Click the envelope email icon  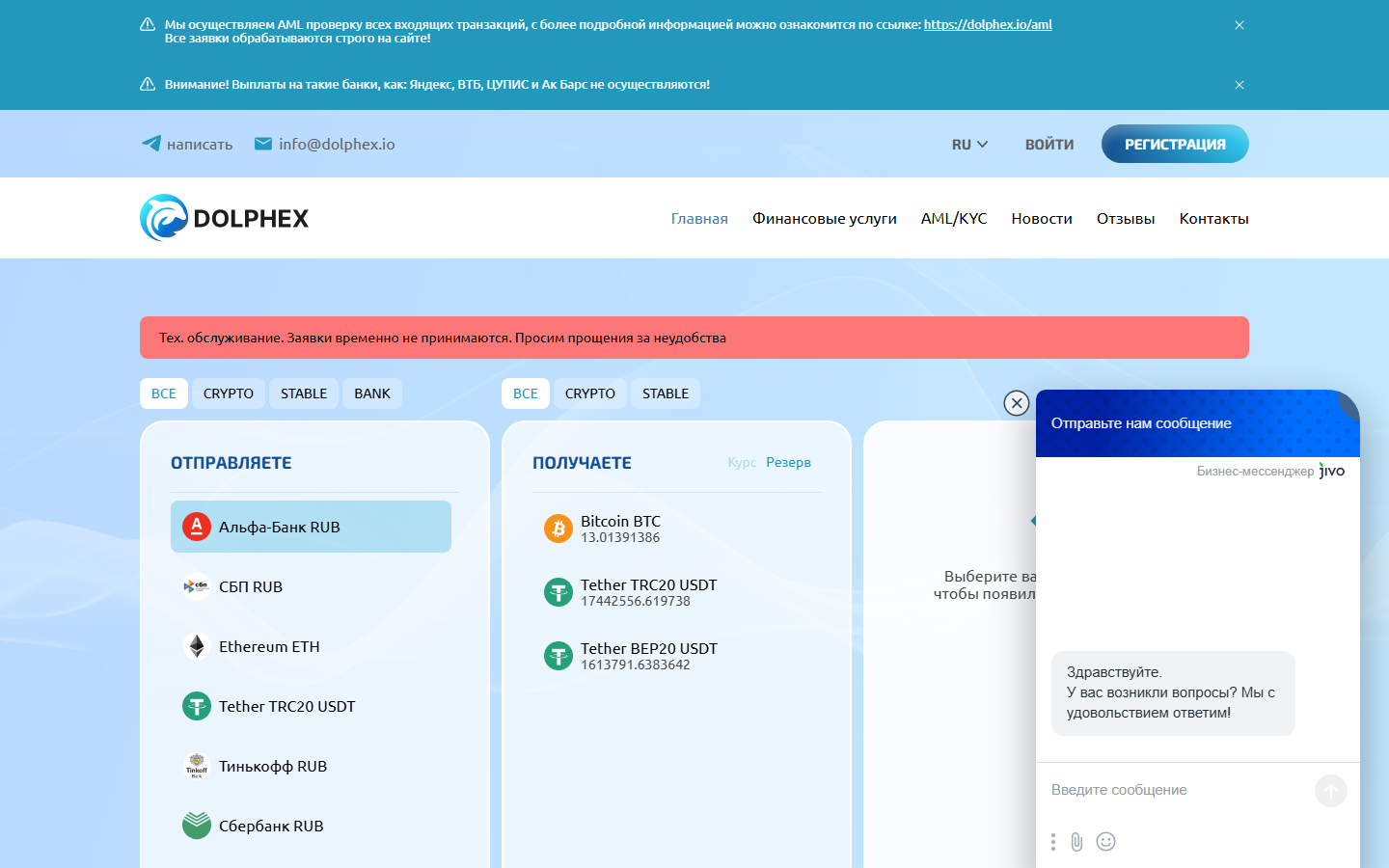coord(262,144)
